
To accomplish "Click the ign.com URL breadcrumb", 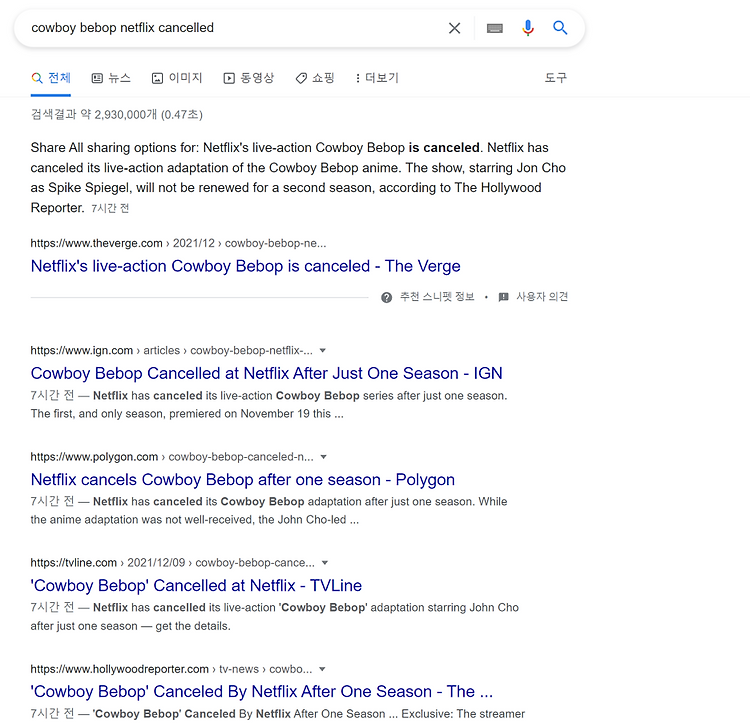I will (171, 351).
